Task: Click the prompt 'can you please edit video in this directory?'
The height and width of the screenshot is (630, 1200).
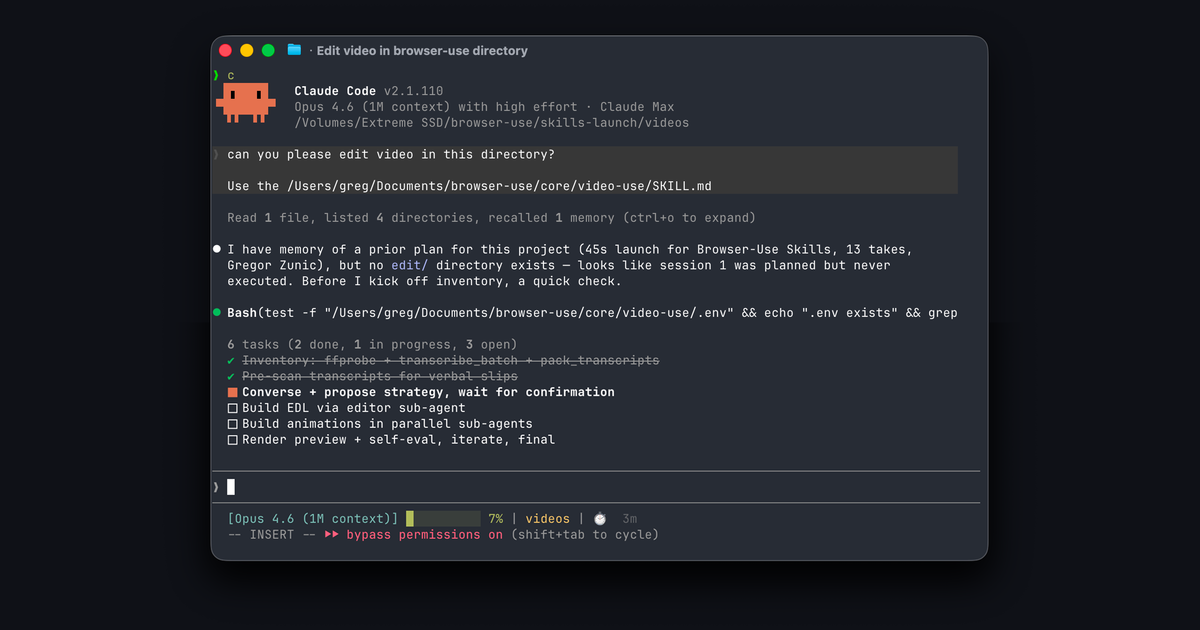Action: [391, 154]
